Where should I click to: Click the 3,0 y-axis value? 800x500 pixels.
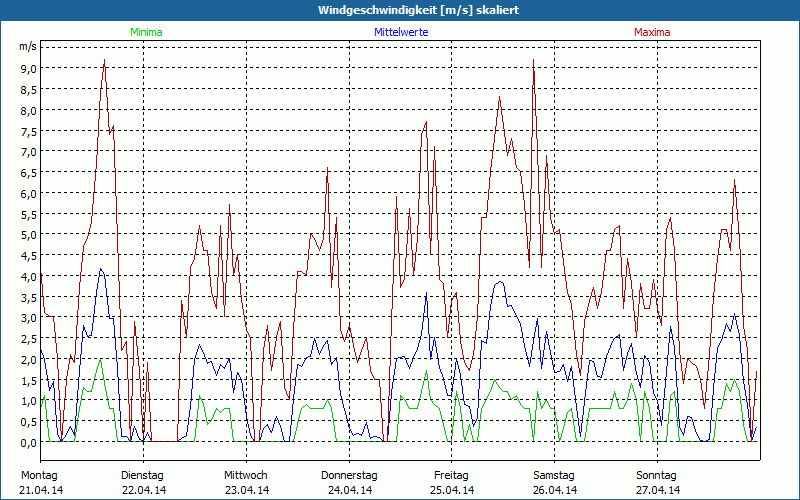(x=29, y=318)
